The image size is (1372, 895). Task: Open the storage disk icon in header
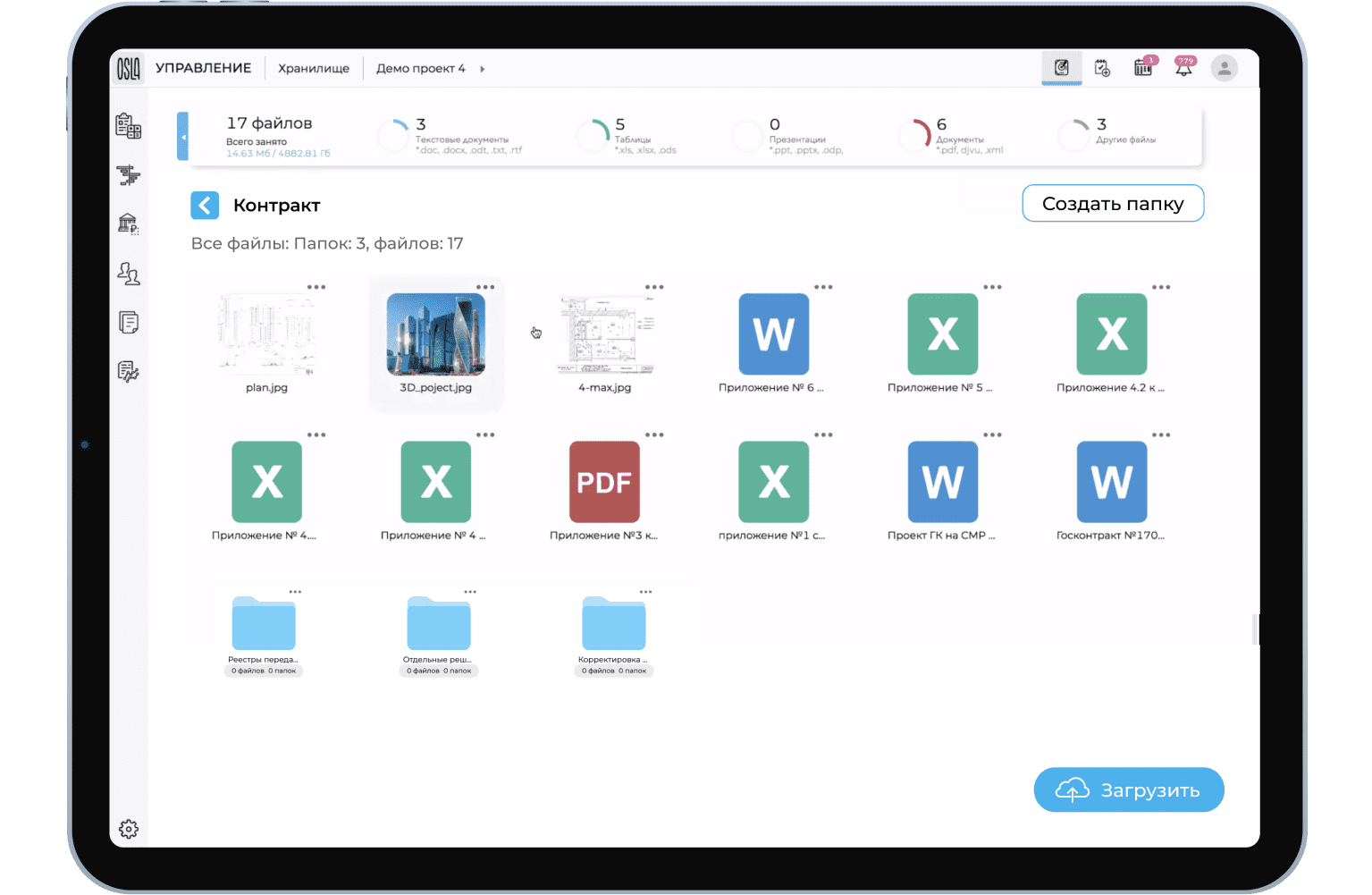click(x=1061, y=68)
